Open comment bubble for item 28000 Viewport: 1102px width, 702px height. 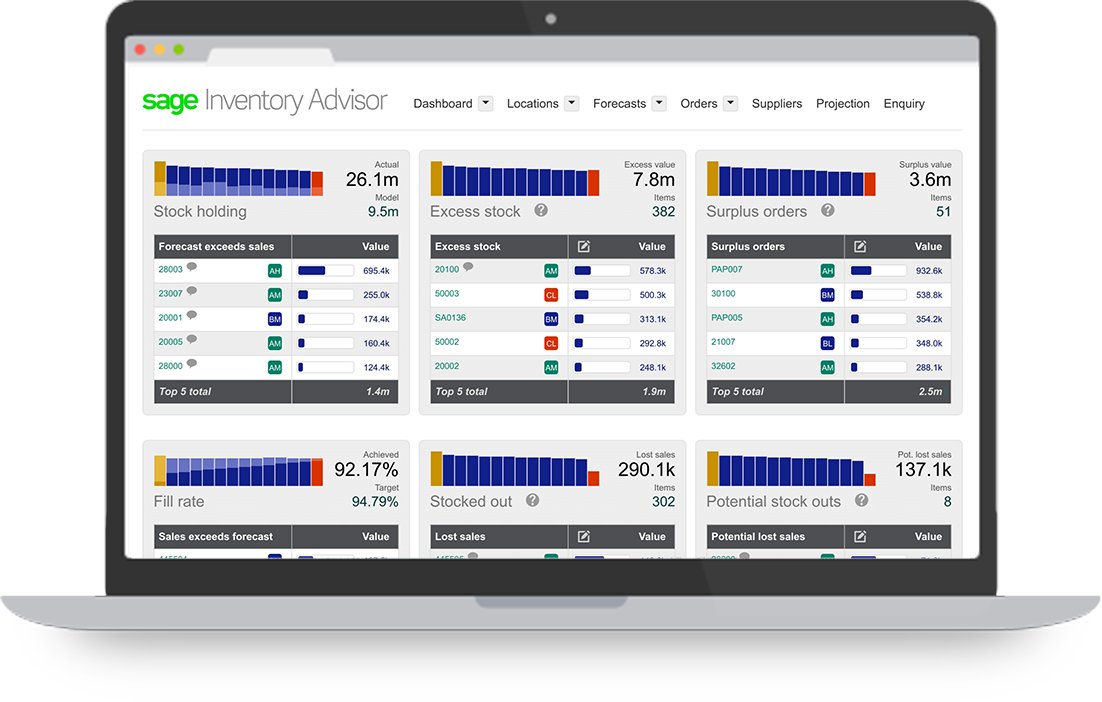(x=192, y=364)
